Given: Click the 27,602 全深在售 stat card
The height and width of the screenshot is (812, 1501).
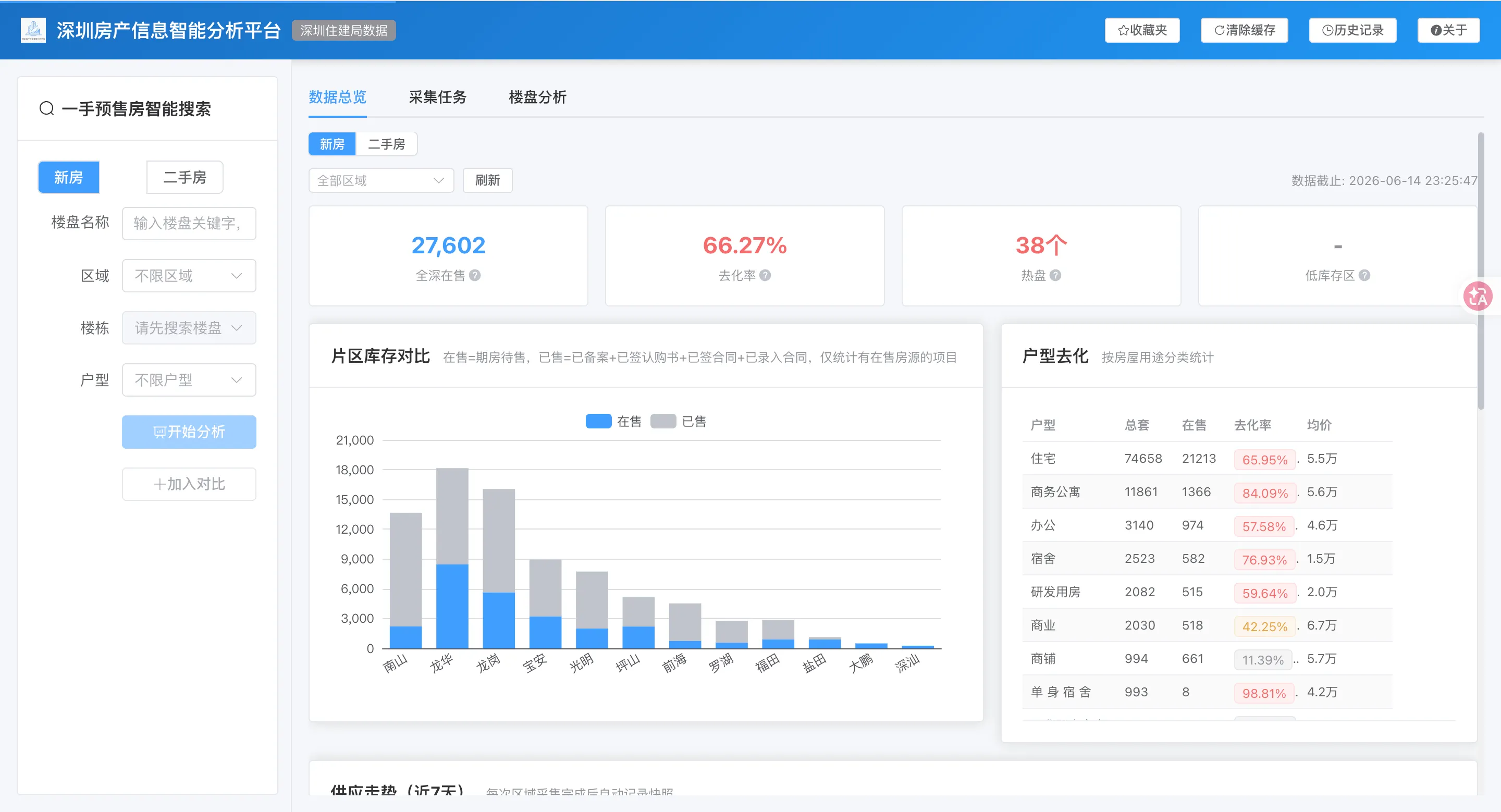Looking at the screenshot, I should (448, 256).
